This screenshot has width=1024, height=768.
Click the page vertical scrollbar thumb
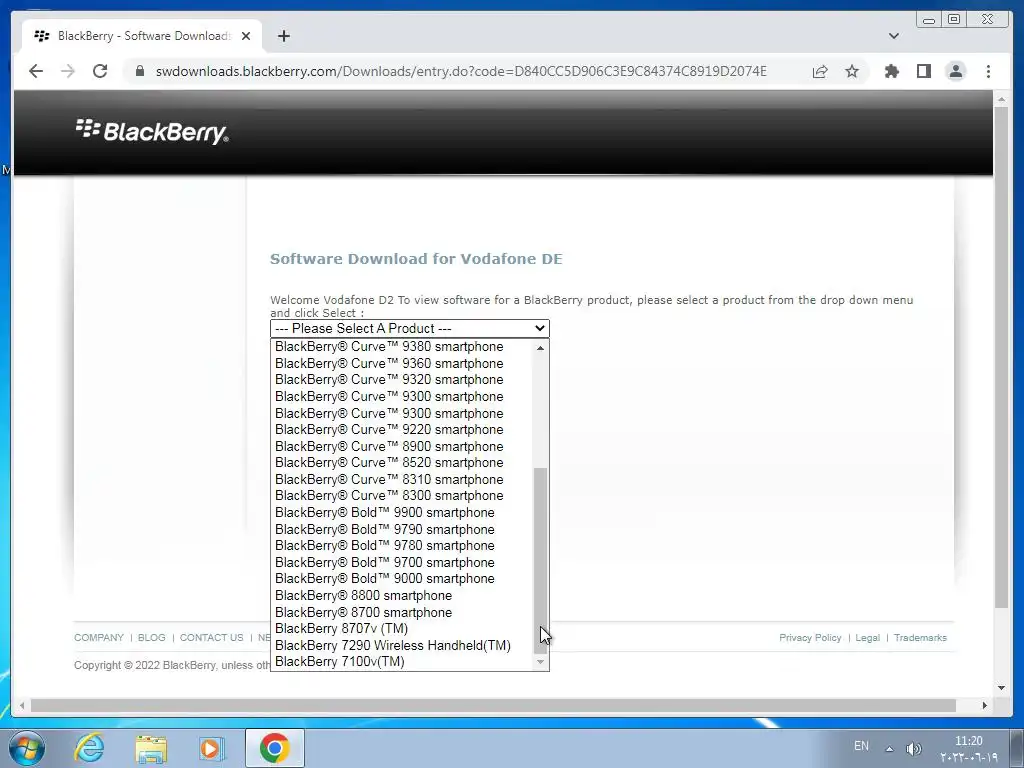(1001, 357)
